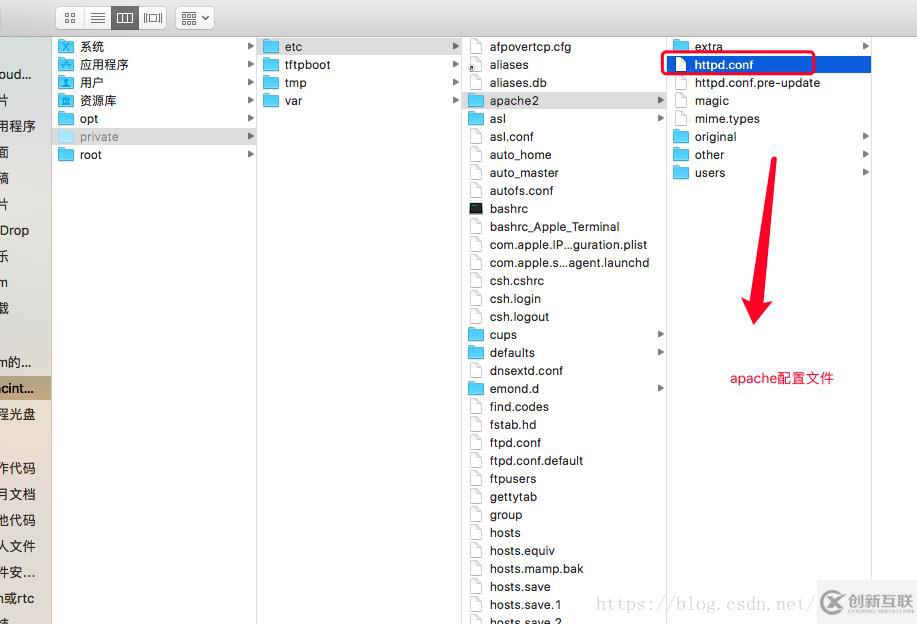Expand the emond.d folder arrow
Viewport: 917px width, 624px height.
click(660, 388)
